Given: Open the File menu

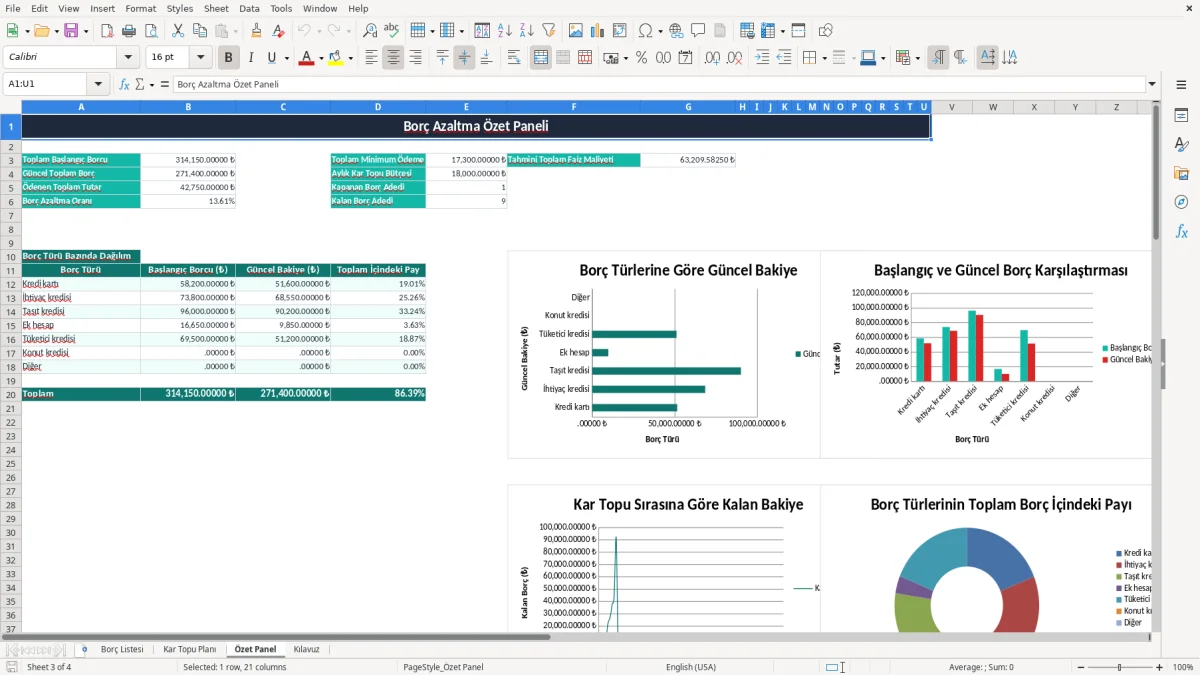Looking at the screenshot, I should point(13,8).
